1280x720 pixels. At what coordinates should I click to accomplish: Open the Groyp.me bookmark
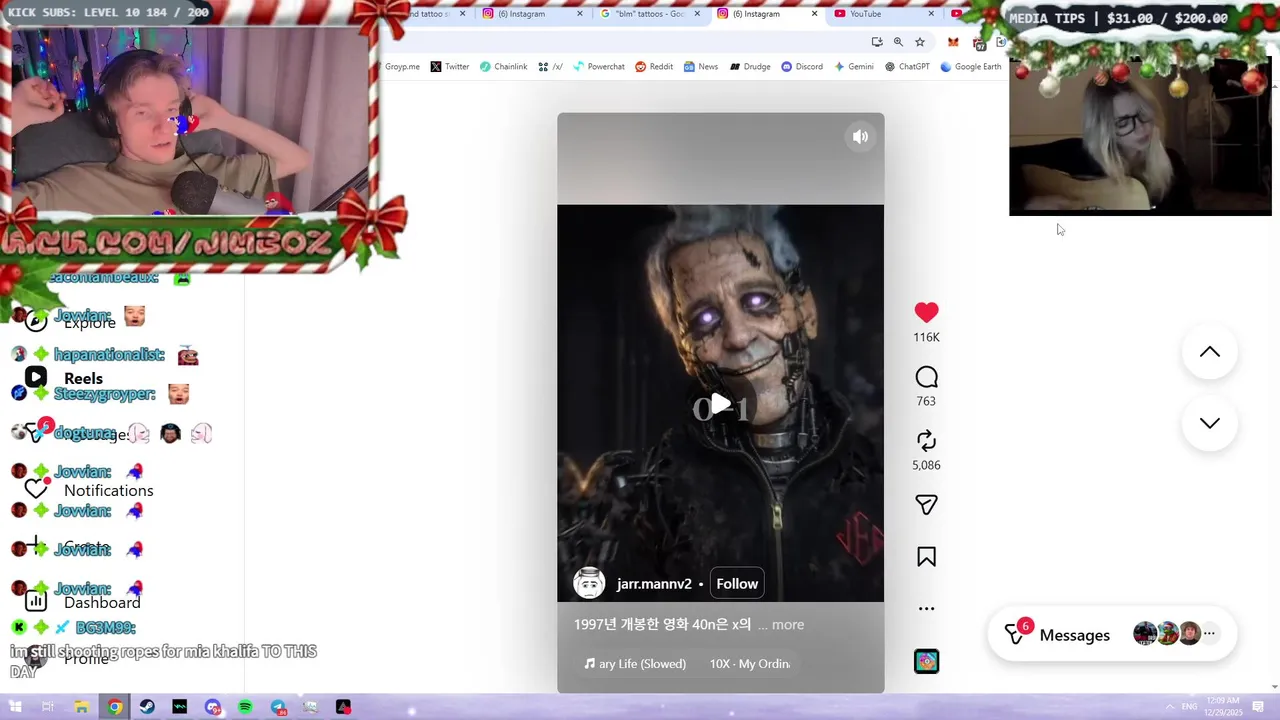coord(402,67)
